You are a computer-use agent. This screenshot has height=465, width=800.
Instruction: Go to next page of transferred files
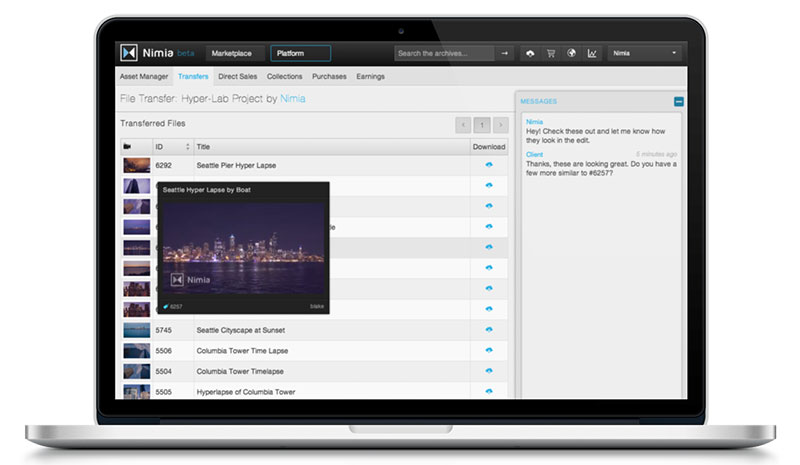pos(501,125)
